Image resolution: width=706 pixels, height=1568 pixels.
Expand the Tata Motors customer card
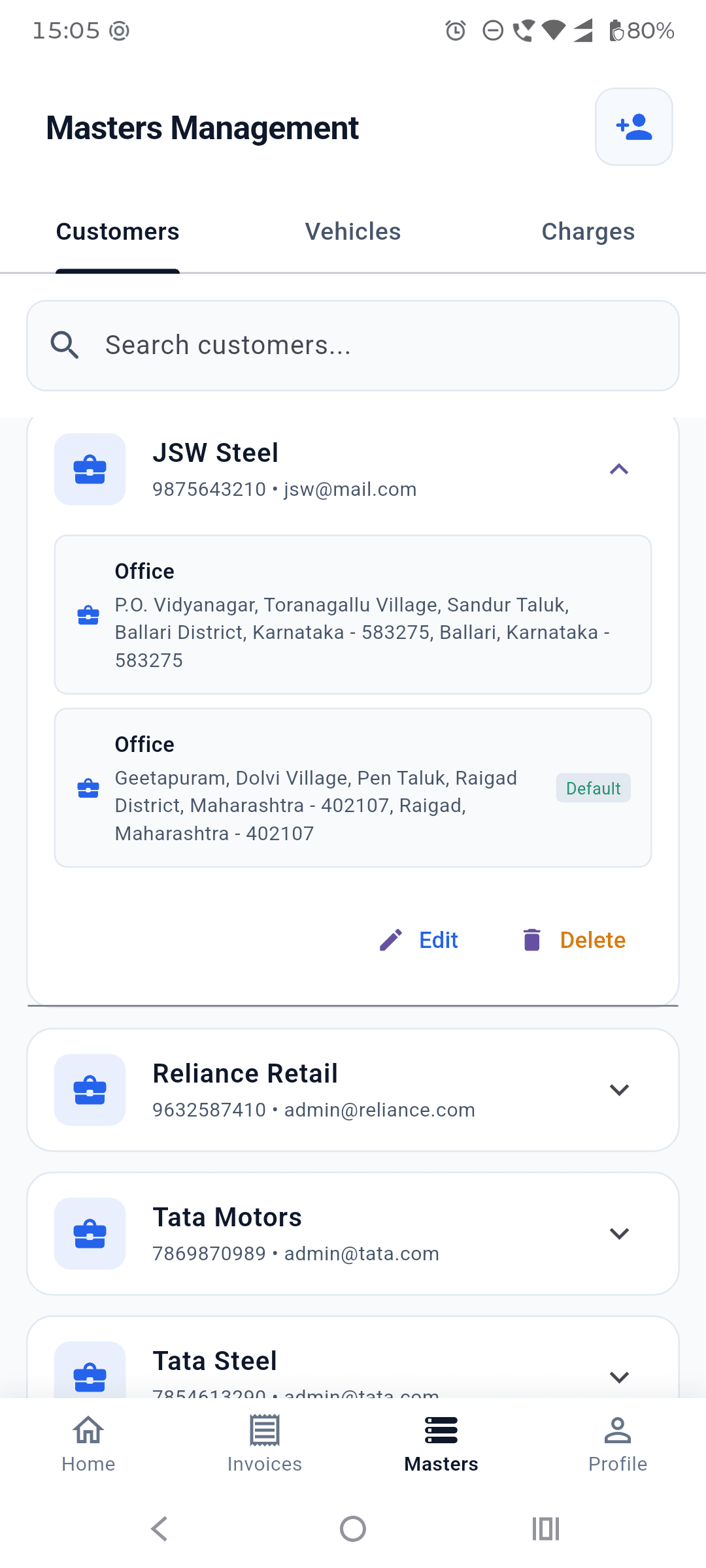tap(619, 1233)
